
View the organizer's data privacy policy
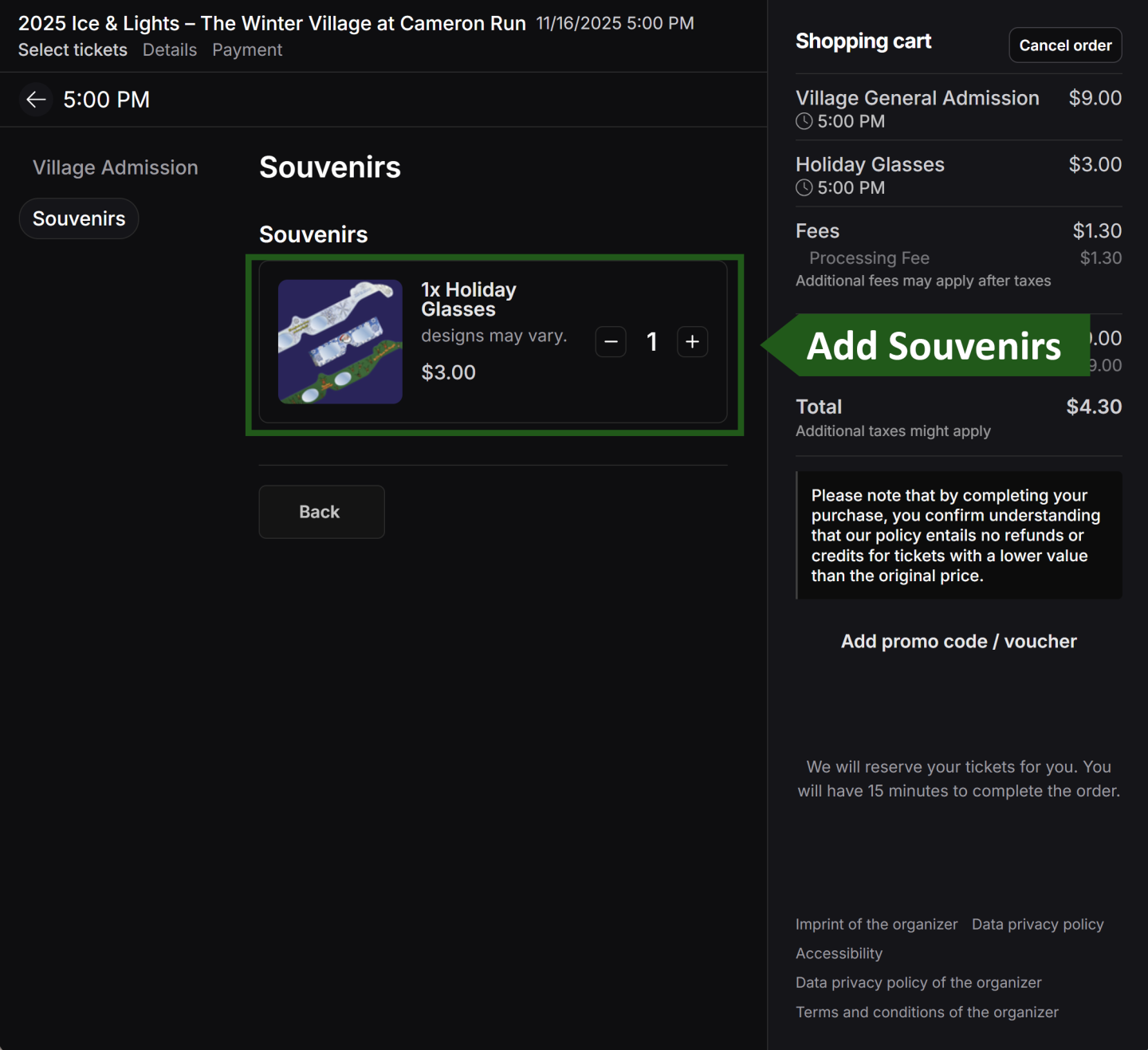918,982
